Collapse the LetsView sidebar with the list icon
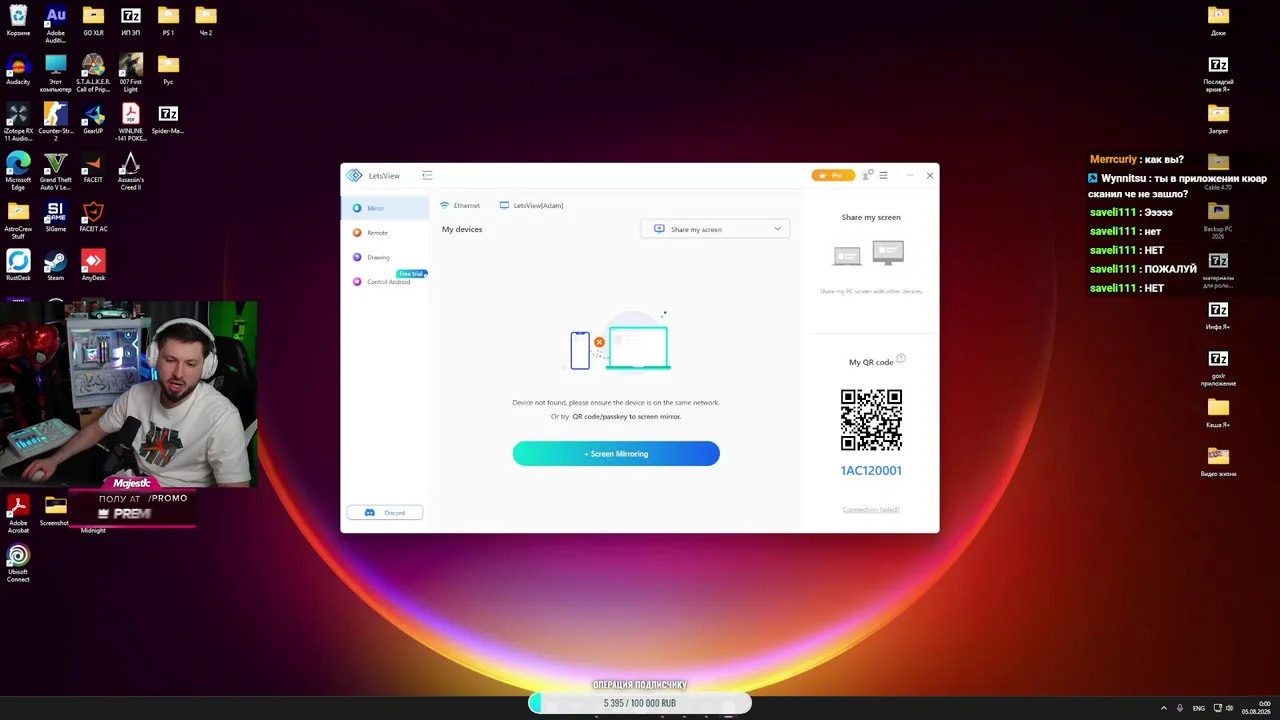Image resolution: width=1280 pixels, height=720 pixels. point(427,175)
